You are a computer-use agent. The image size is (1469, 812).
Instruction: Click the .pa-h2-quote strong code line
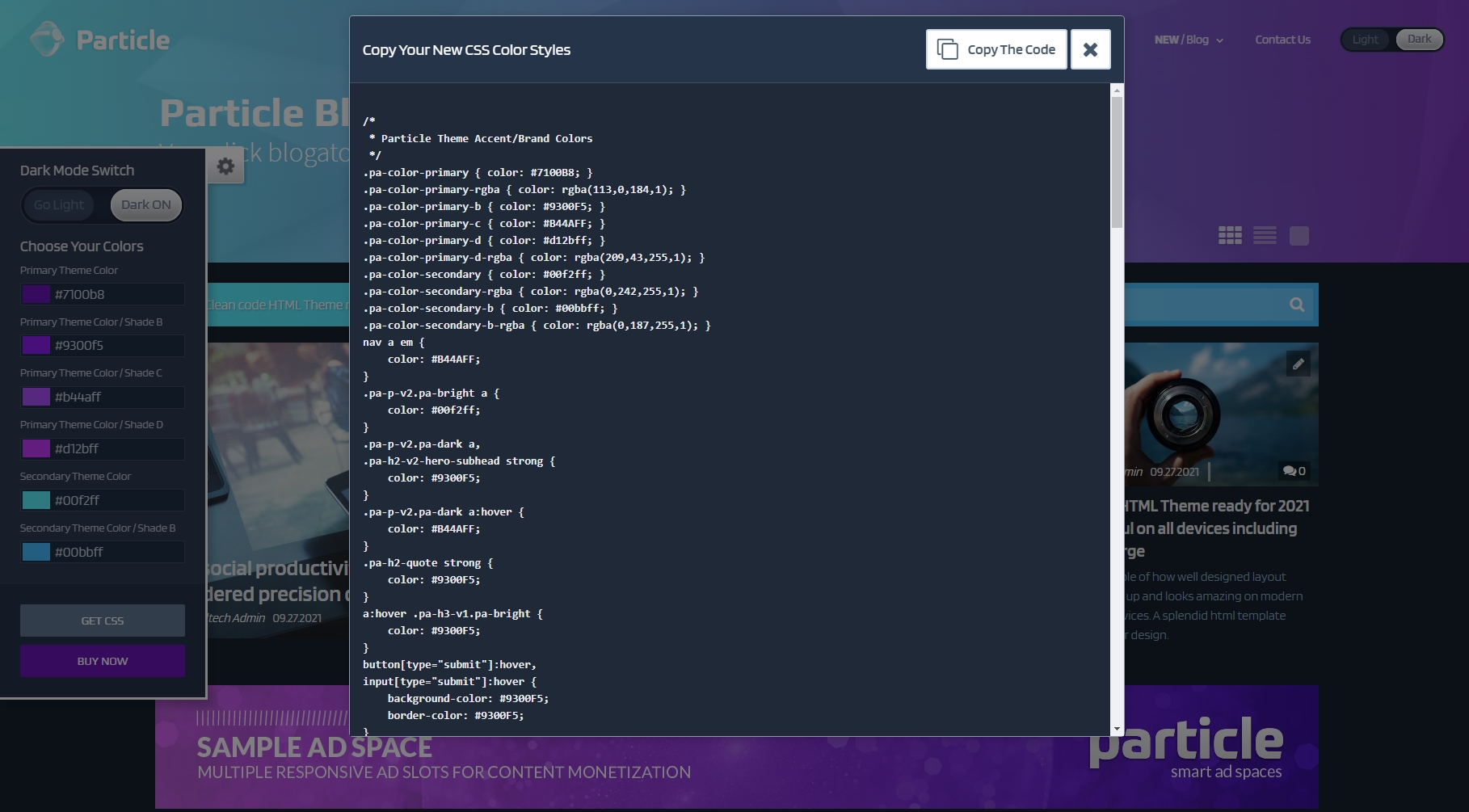coord(427,562)
